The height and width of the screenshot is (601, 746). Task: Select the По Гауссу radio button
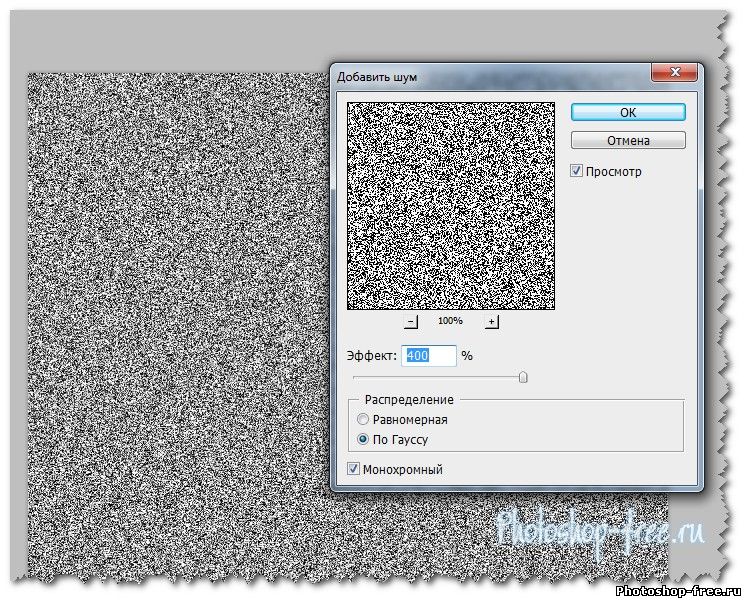364,439
